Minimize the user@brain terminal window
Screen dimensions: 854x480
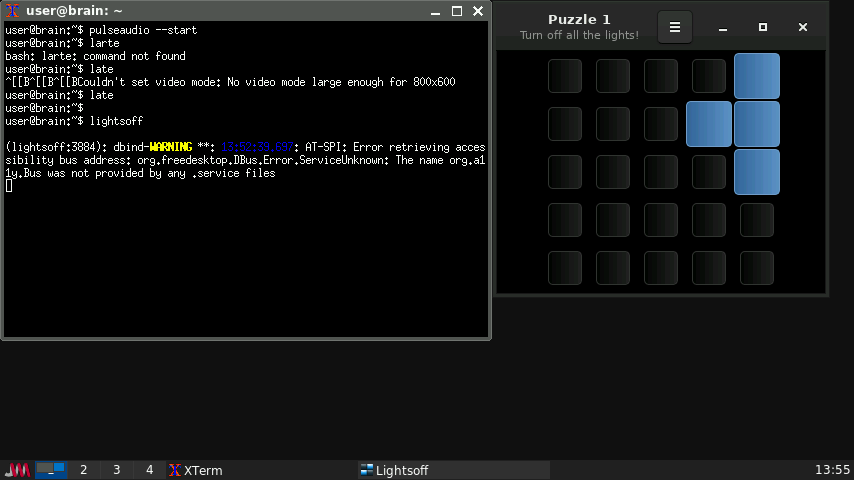point(437,11)
